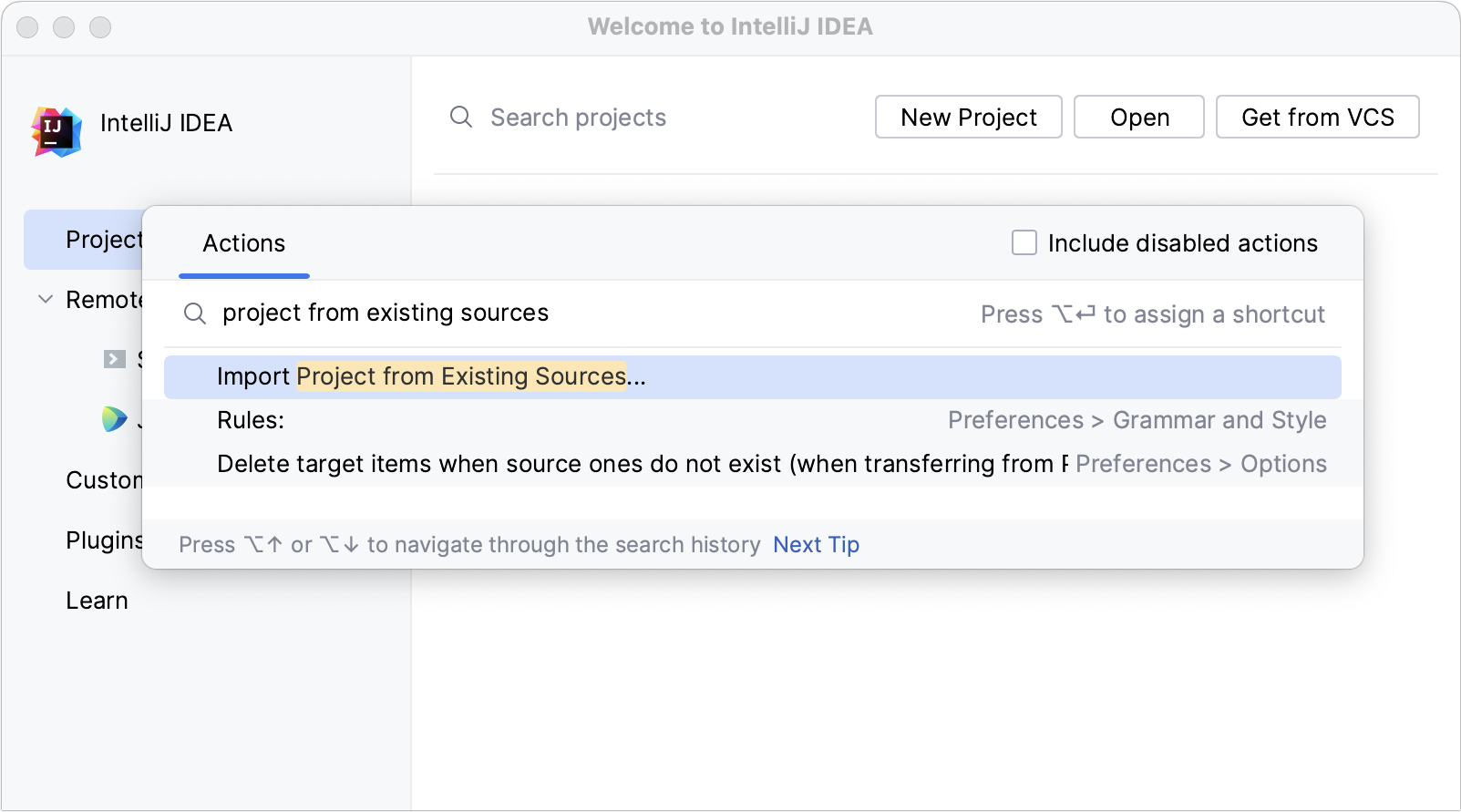Open the Learn section in sidebar
The height and width of the screenshot is (812, 1461).
coord(97,601)
